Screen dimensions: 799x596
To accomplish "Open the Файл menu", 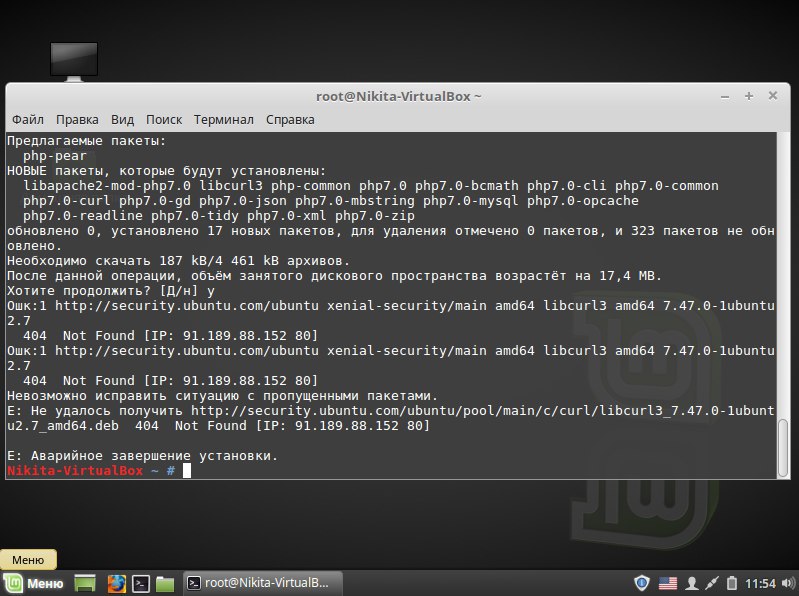I will [x=28, y=120].
